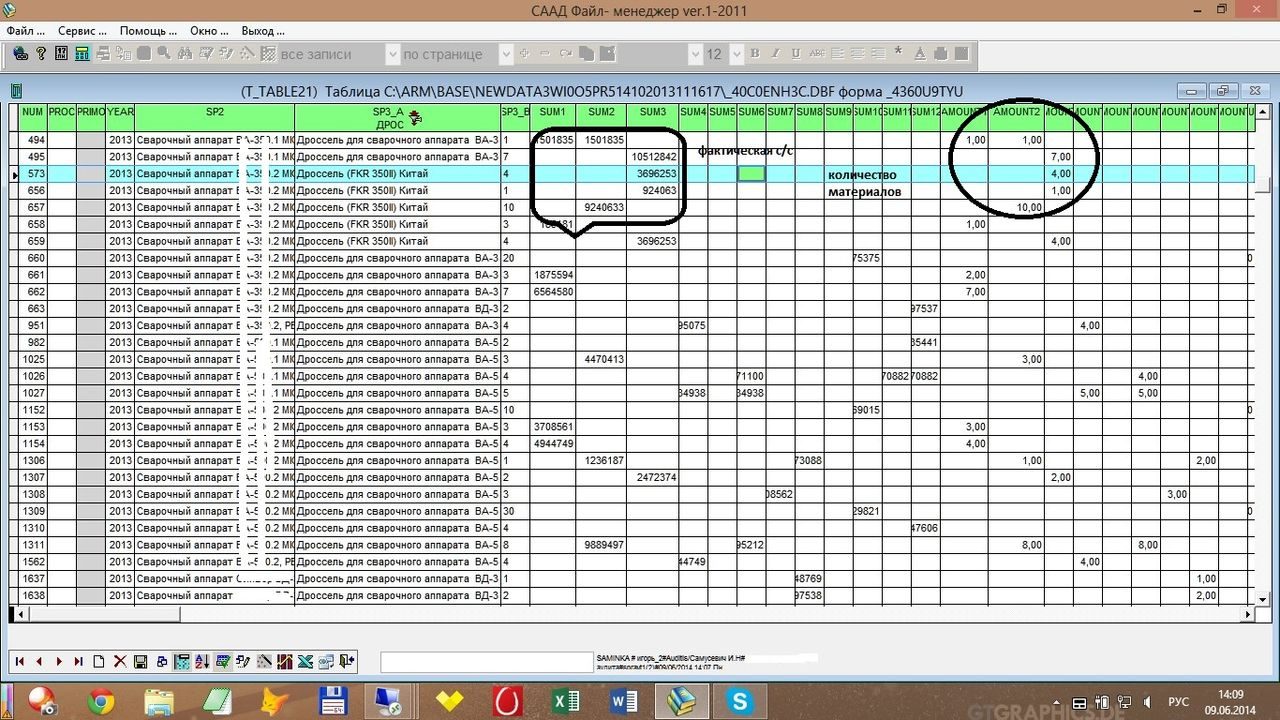
Task: Click the SP3_A column header
Action: [397, 118]
